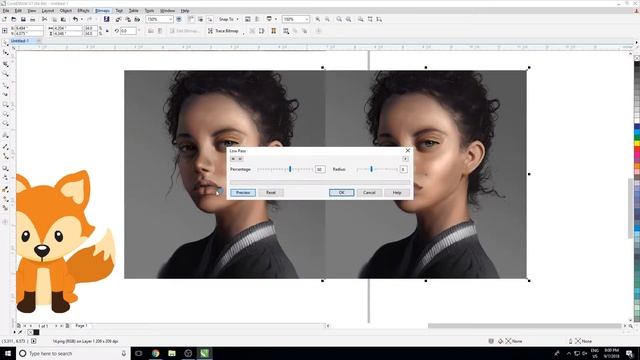Click the Task View taskbar icon
Image resolution: width=640 pixels, height=360 pixels.
point(139,353)
